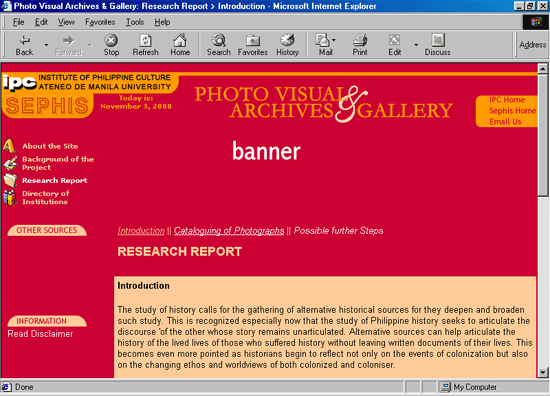The image size is (550, 396).
Task: Print the page with Print button
Action: tap(360, 45)
